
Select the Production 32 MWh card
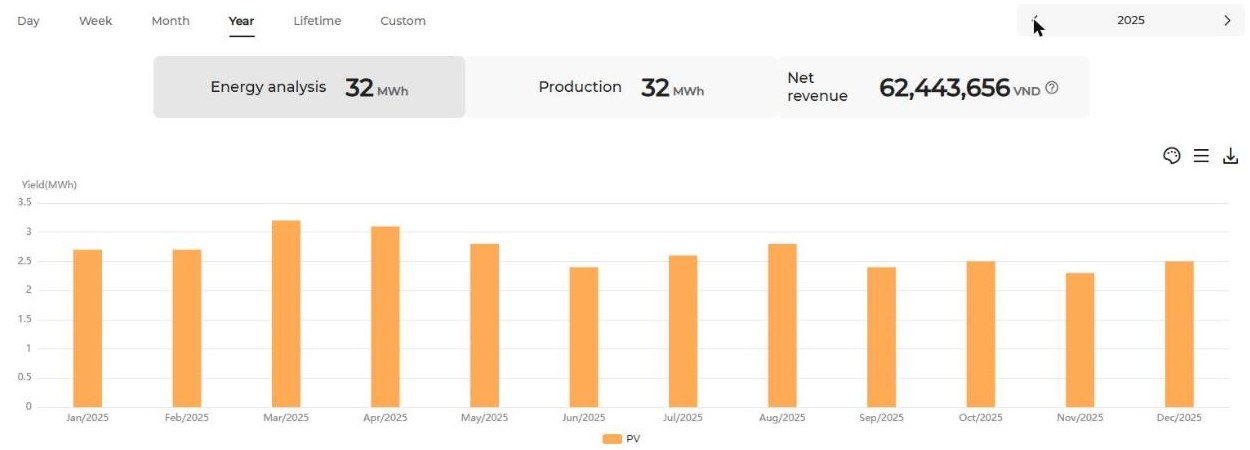click(x=621, y=87)
